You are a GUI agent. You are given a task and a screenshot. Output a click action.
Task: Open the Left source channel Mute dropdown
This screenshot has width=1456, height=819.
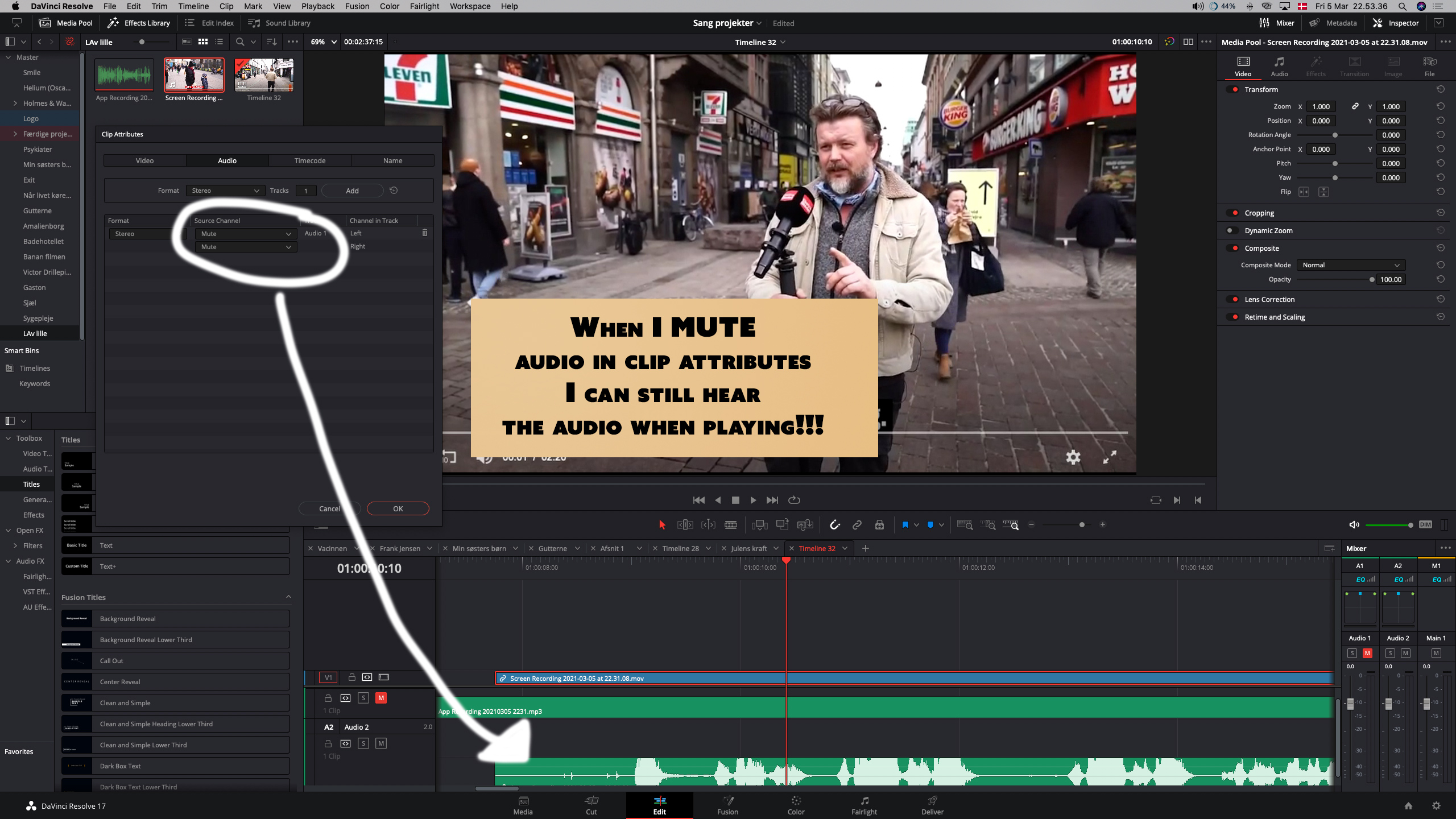[x=245, y=234]
